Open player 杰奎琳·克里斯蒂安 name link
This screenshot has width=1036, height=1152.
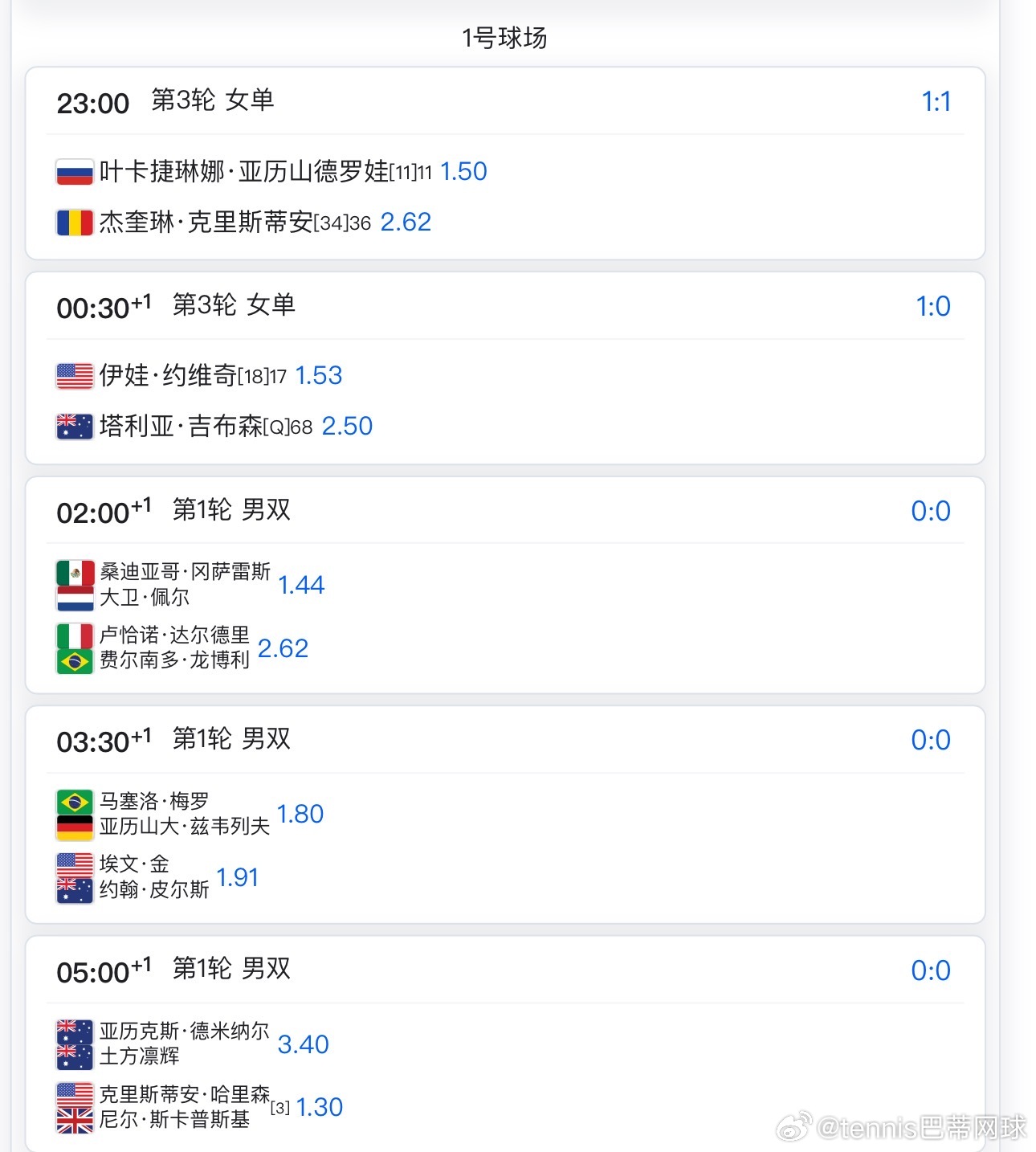click(206, 223)
